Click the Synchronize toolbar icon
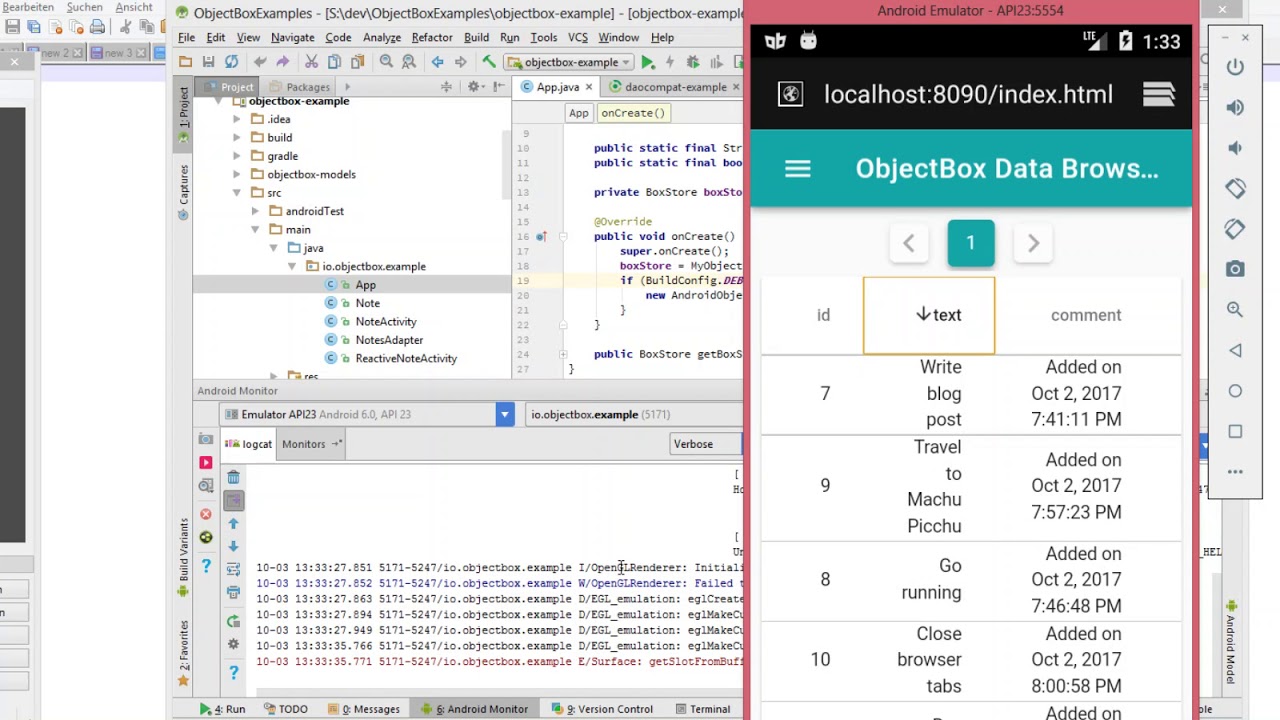1280x720 pixels. click(x=231, y=62)
